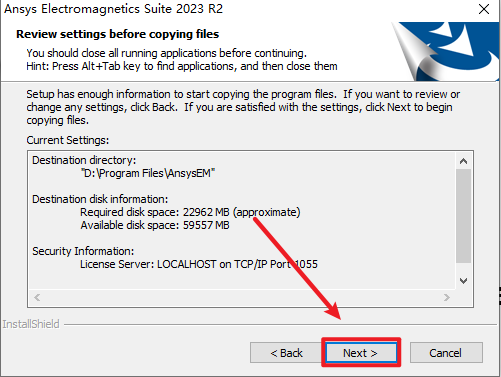Click the Ansys Electromagnetics Suite title bar
Viewport: 501px width, 377px height.
(x=233, y=9)
